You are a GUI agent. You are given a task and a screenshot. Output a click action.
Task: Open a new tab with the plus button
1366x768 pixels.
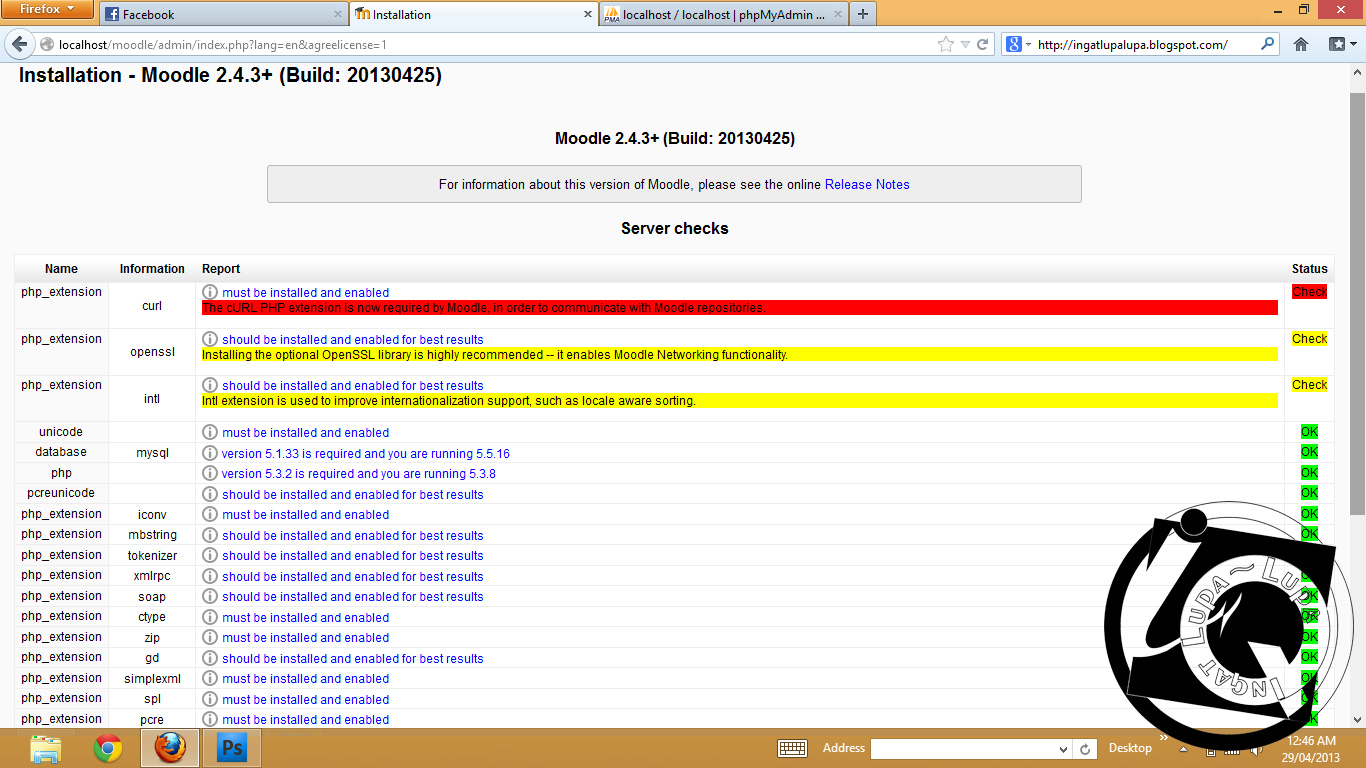click(862, 14)
